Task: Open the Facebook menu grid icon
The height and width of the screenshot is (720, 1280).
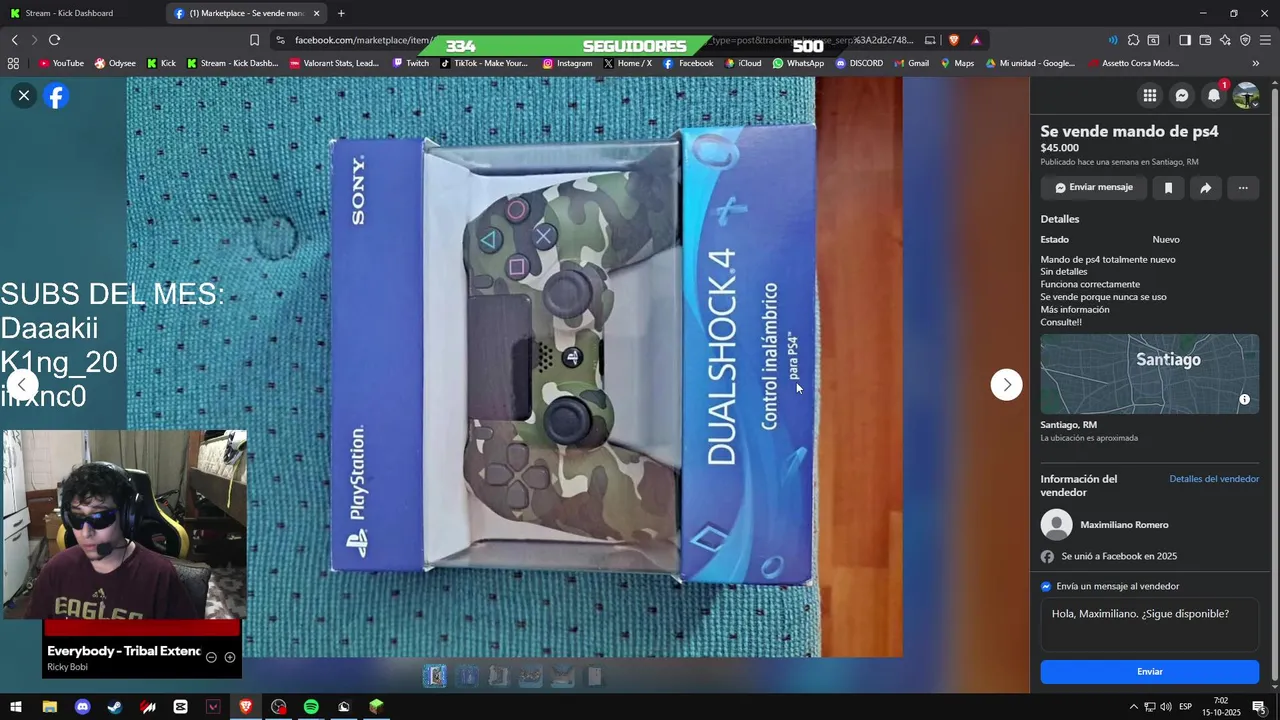Action: (x=1150, y=96)
